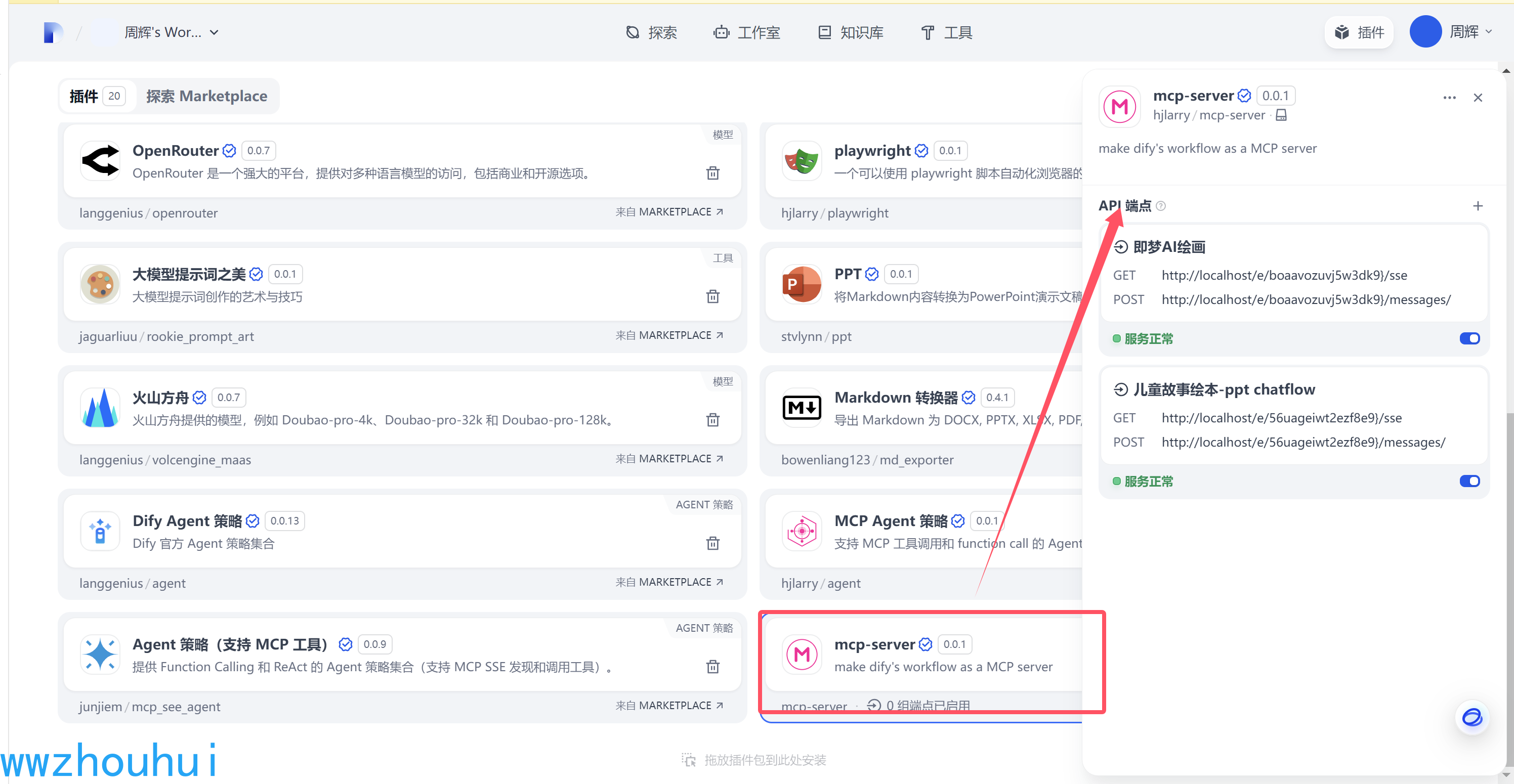This screenshot has height=784, width=1514.
Task: Delete the 火山方舟 plugin
Action: pos(712,420)
